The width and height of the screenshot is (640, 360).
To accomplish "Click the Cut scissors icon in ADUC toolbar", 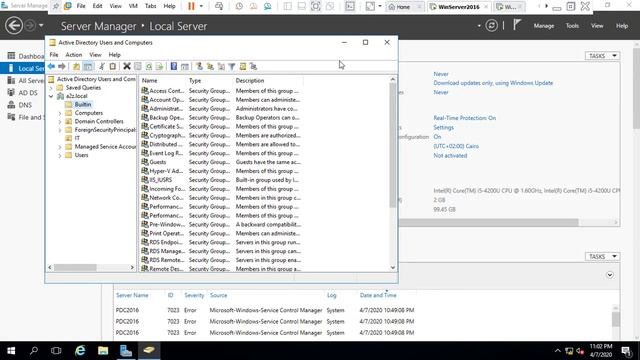I will [x=102, y=66].
